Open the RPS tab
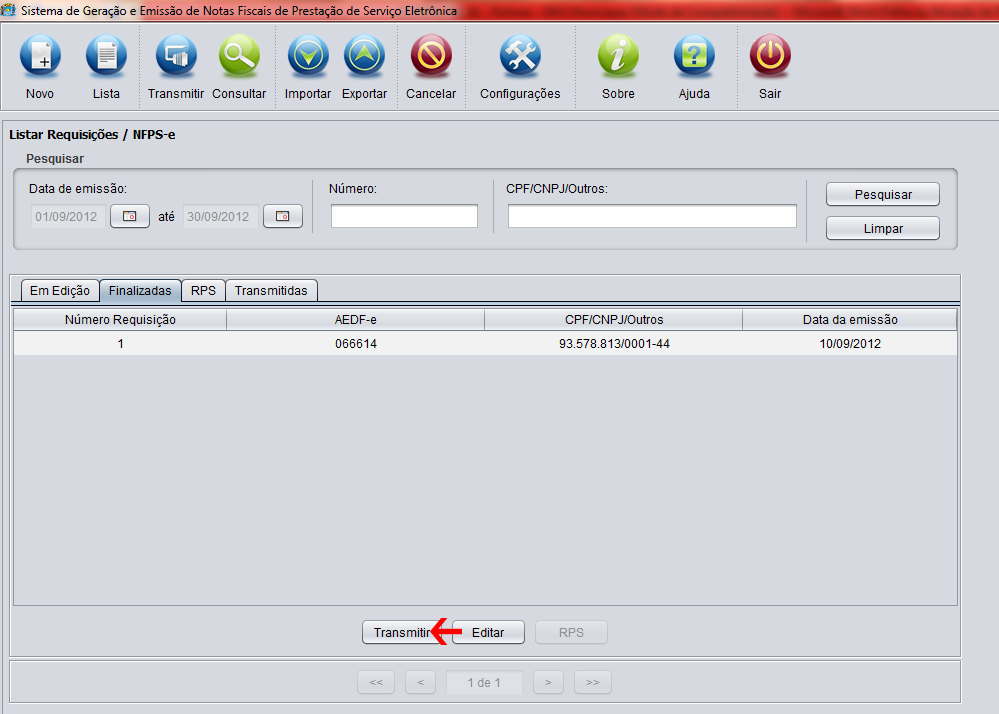 point(203,290)
